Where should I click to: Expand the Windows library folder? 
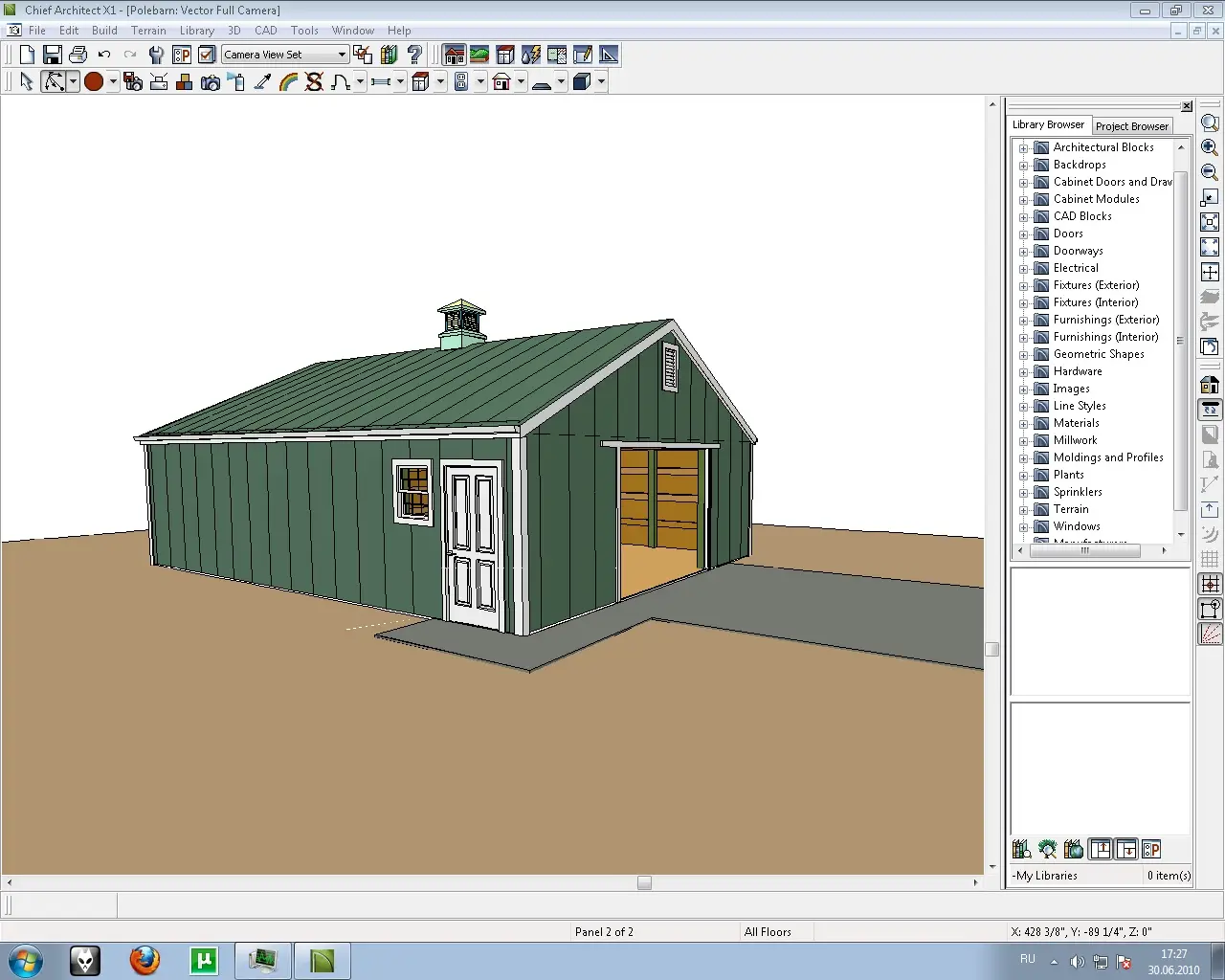1023,527
